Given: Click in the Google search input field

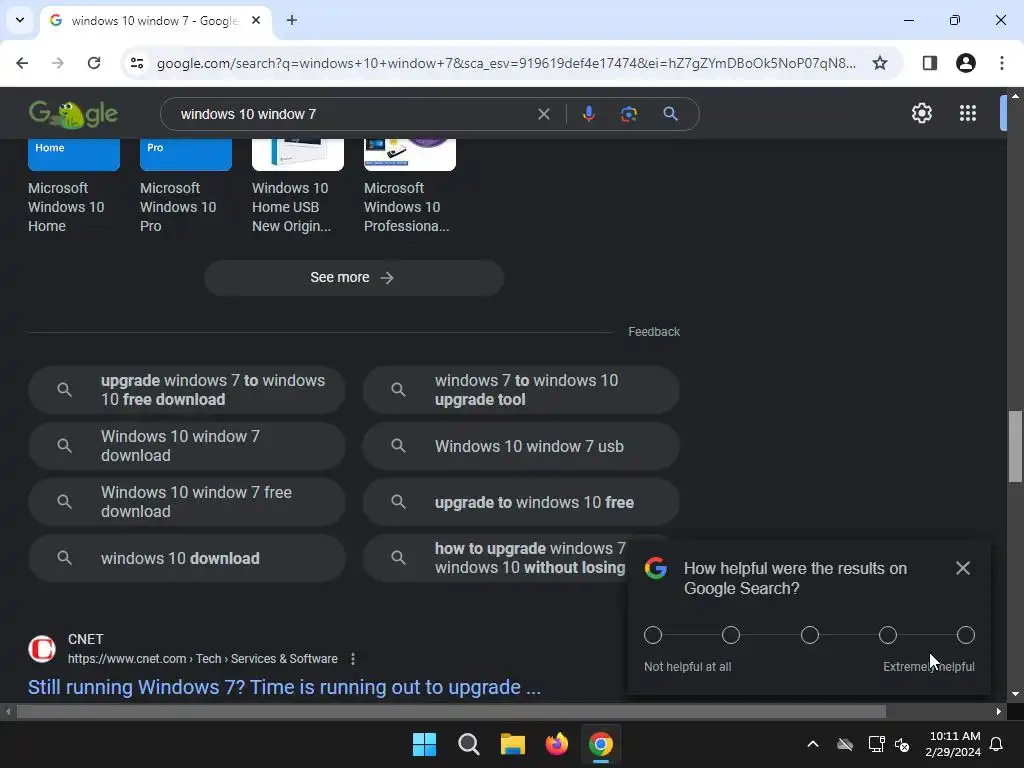Looking at the screenshot, I should coord(353,114).
